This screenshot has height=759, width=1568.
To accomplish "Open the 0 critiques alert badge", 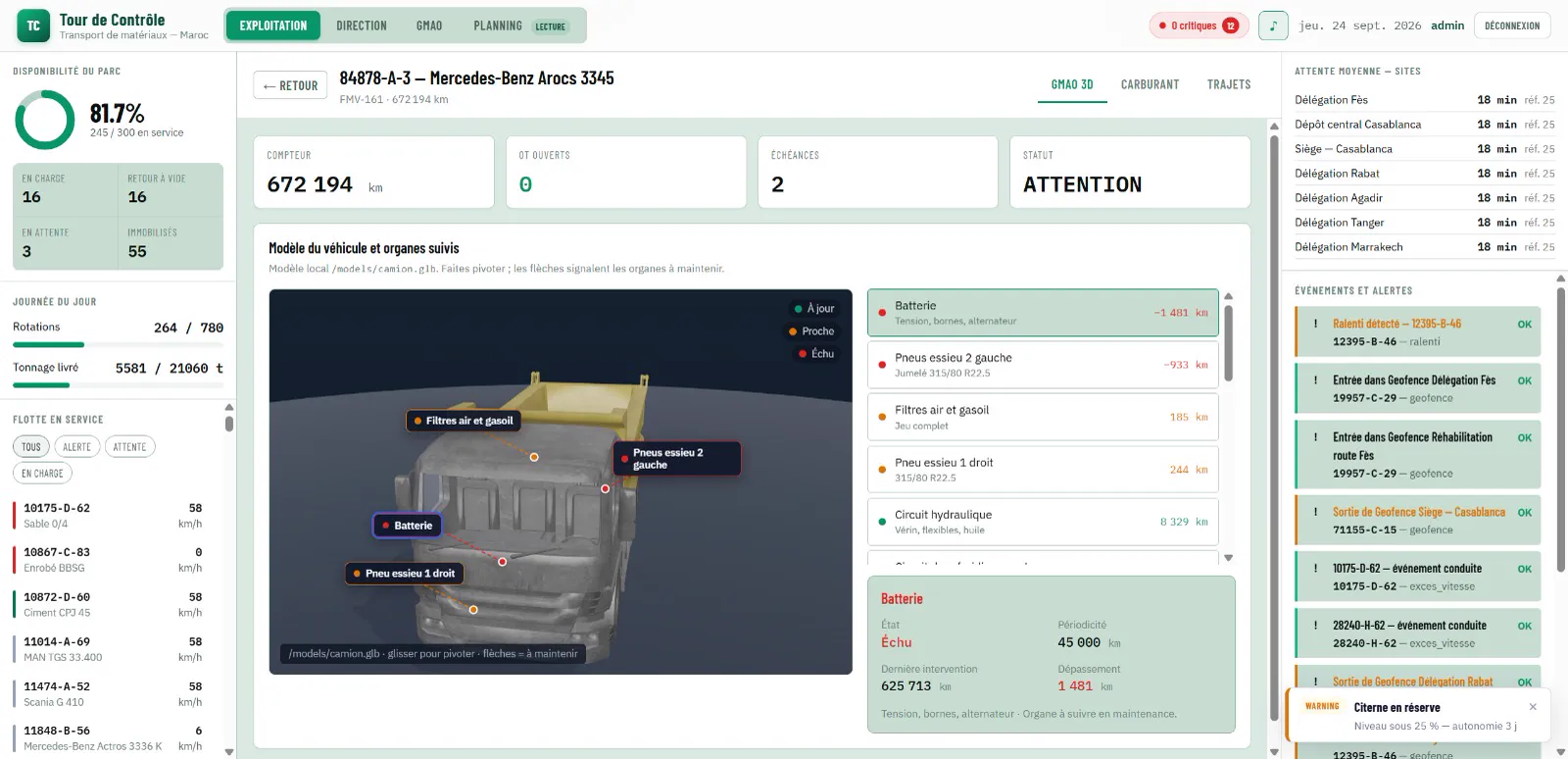I will pos(1199,25).
